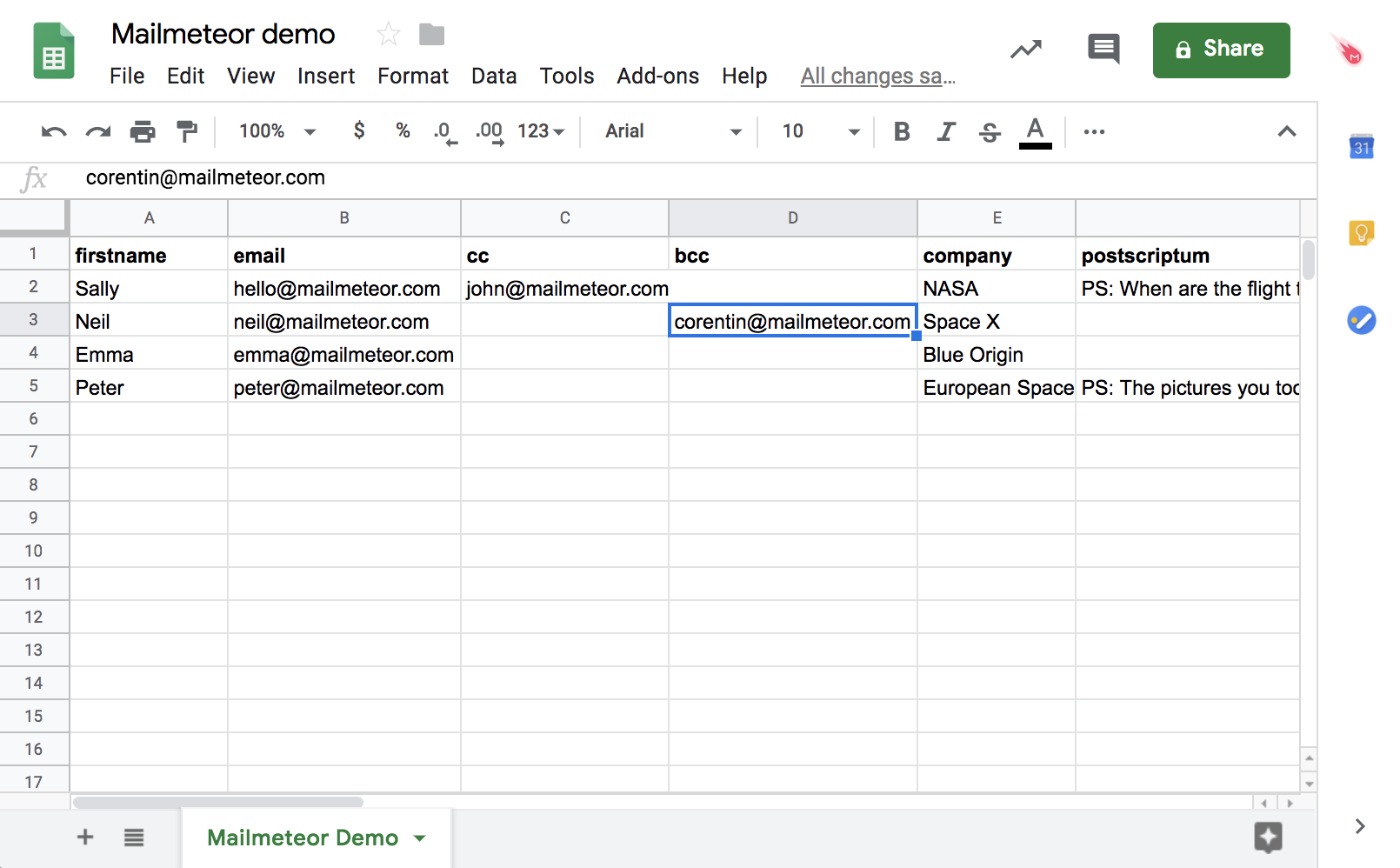Open the Add-ons menu

[658, 77]
